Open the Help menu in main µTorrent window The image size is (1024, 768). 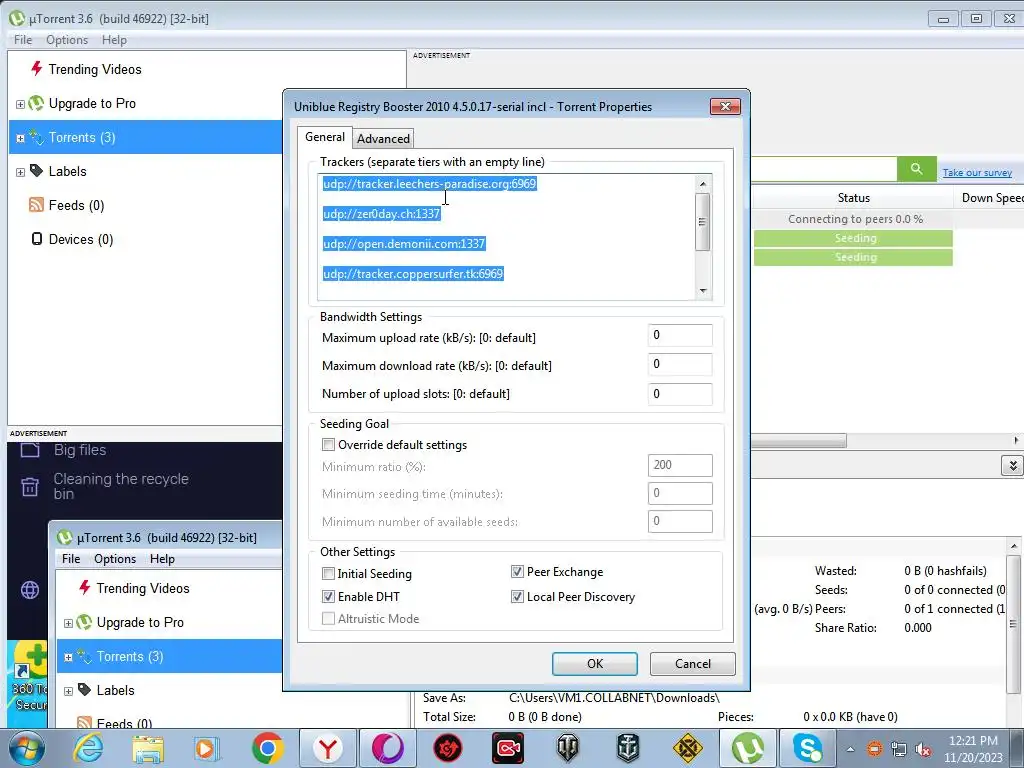coord(114,39)
